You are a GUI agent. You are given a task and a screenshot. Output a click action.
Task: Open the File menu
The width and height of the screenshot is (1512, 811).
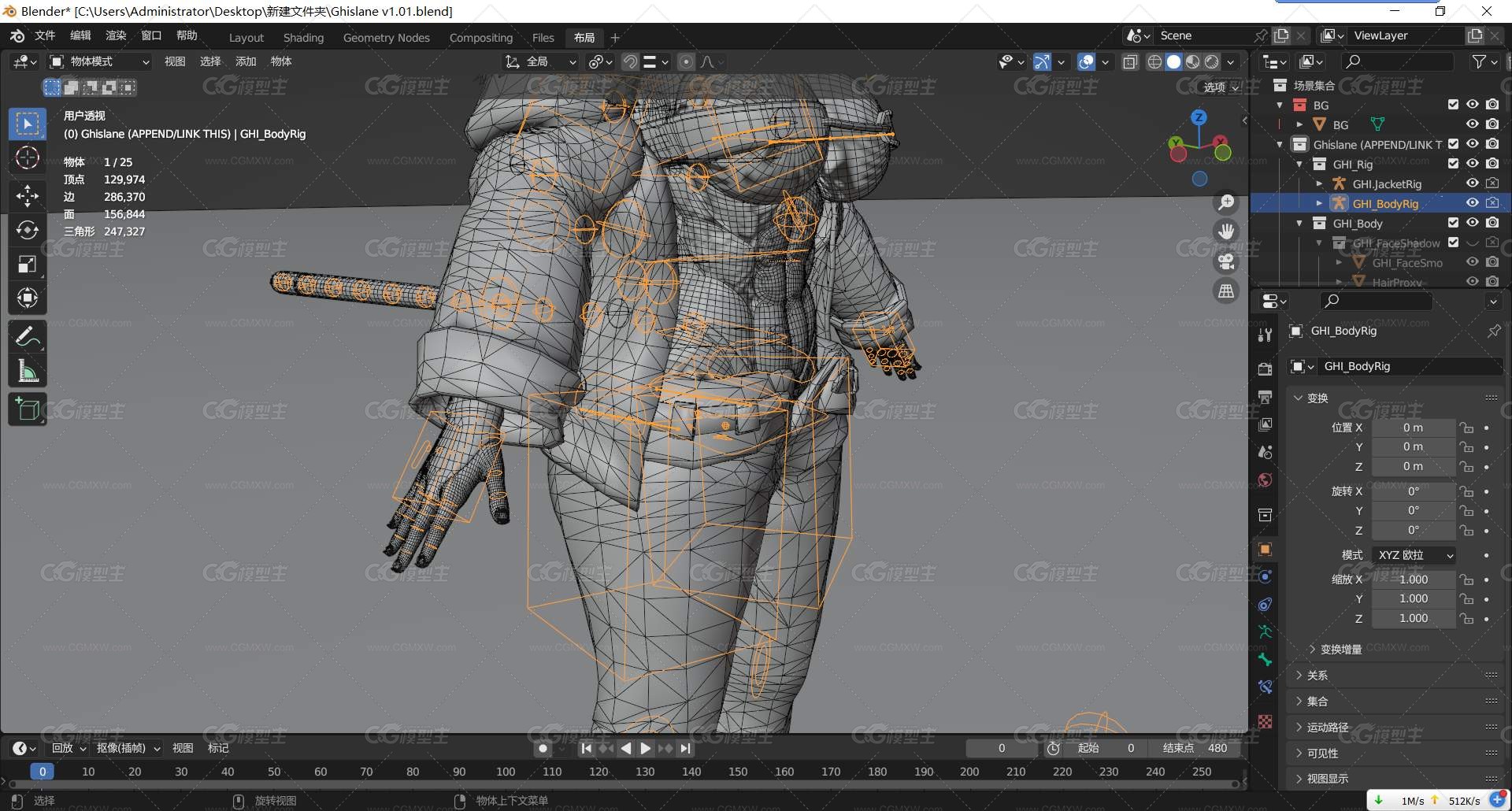coord(45,36)
